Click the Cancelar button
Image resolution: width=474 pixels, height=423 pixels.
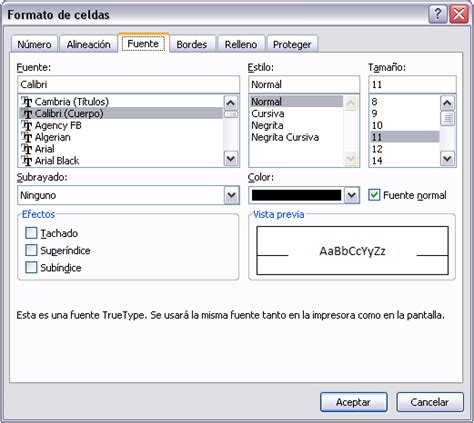(430, 402)
